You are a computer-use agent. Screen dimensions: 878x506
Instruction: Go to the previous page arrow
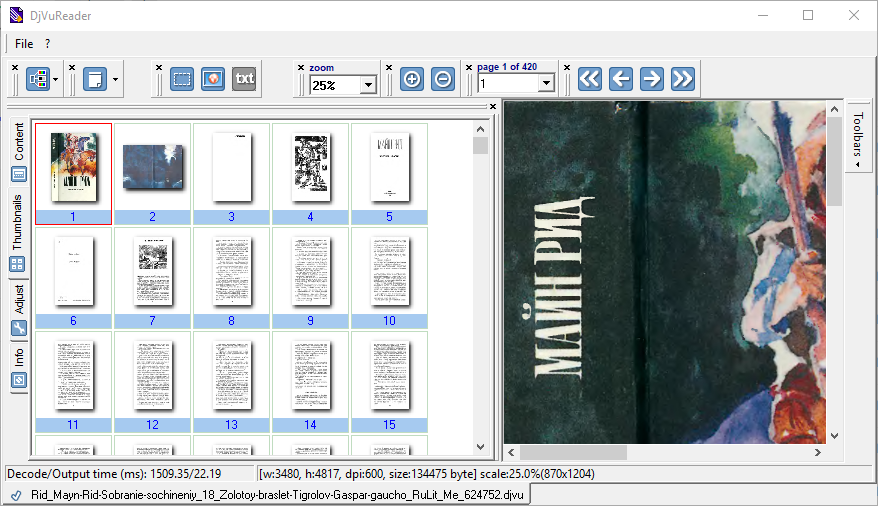[621, 79]
